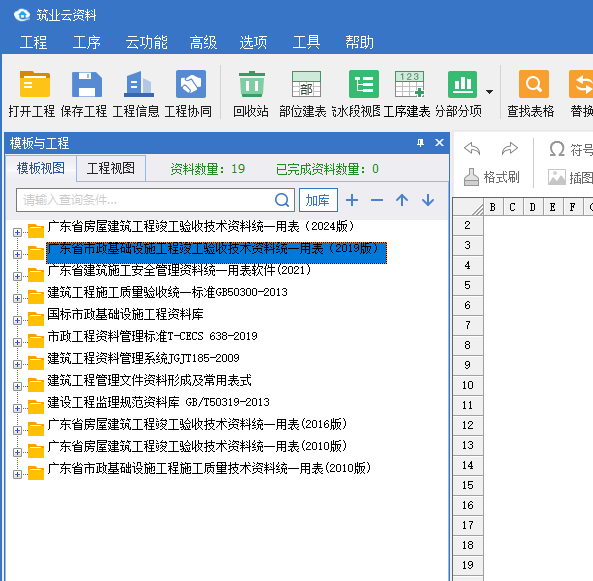Focus the 请输入查询条件 search field
The height and width of the screenshot is (581, 593).
tap(155, 200)
